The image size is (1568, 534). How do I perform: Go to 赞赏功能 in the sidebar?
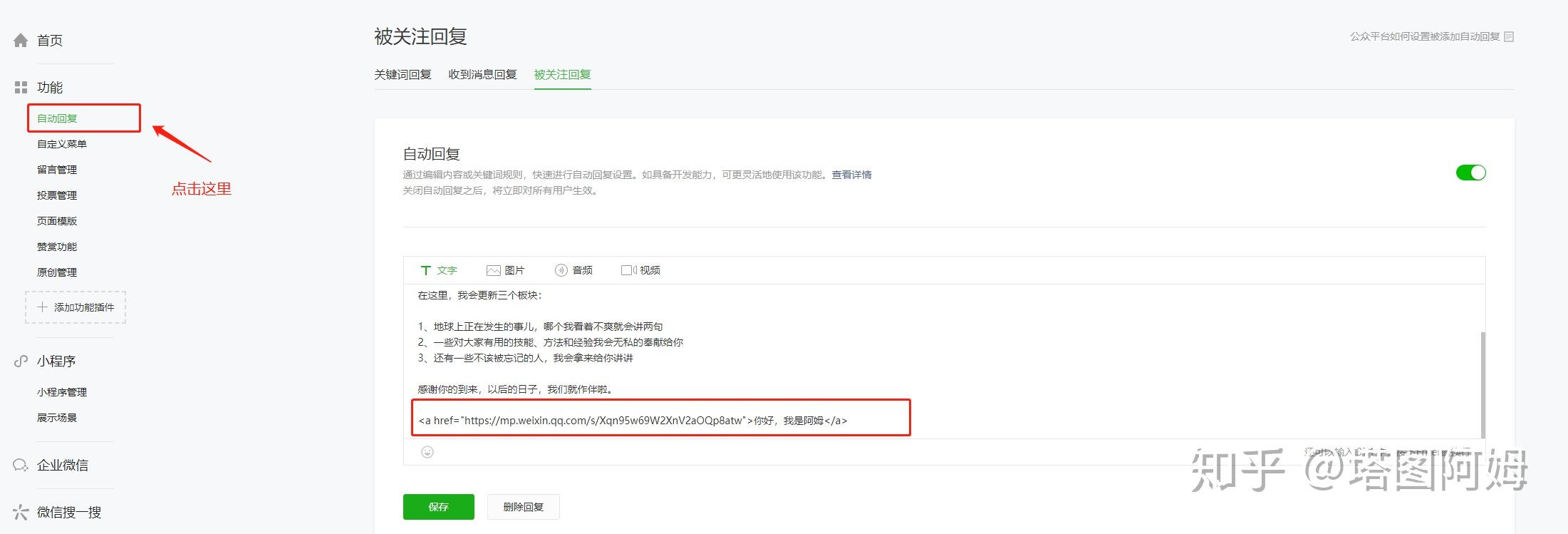point(57,247)
